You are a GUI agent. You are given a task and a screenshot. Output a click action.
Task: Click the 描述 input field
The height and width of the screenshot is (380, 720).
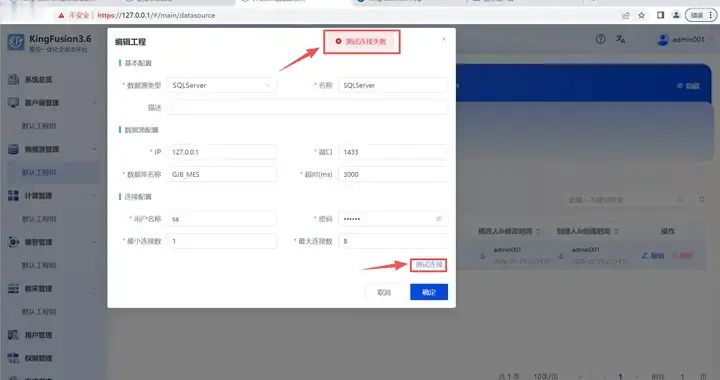click(307, 107)
